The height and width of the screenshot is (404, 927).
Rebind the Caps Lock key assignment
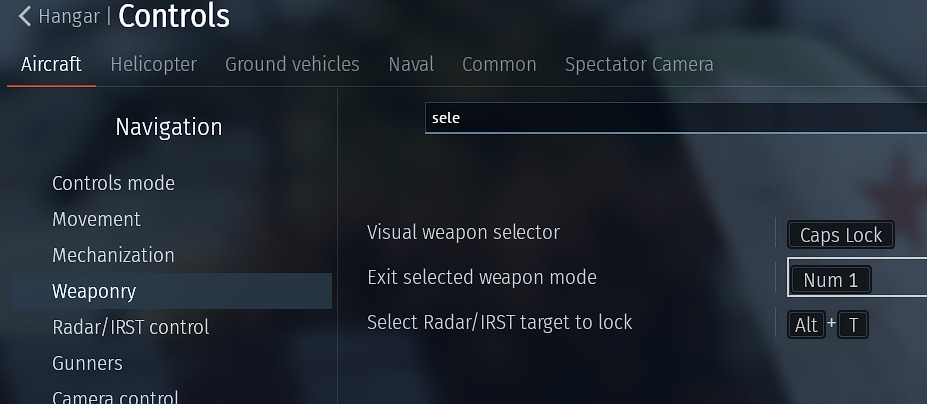[840, 235]
